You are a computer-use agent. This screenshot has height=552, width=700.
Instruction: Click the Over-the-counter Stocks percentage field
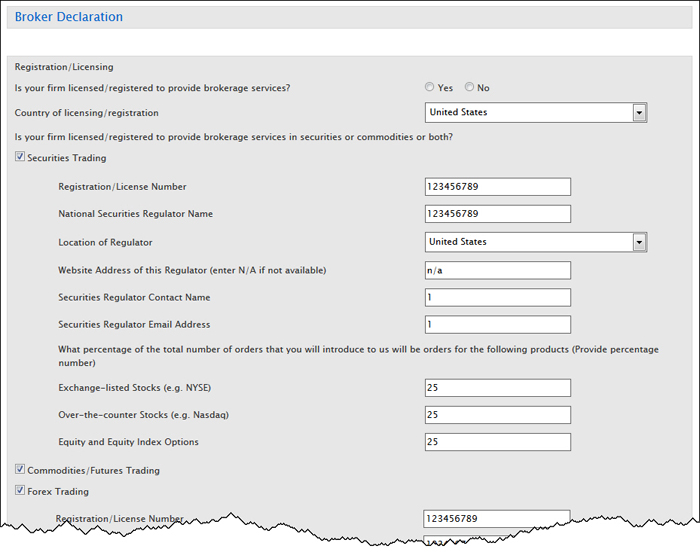pos(497,415)
